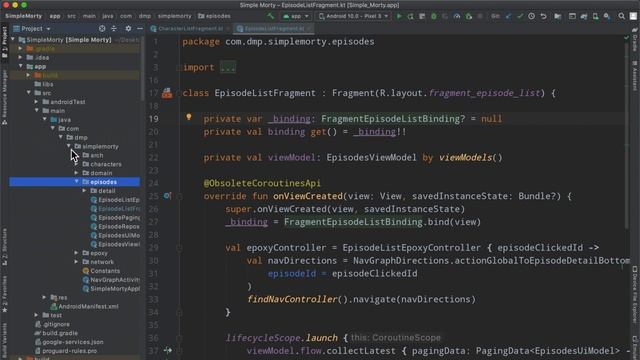Click the override gutter icon on line 25
This screenshot has height=360, width=640.
click(167, 196)
